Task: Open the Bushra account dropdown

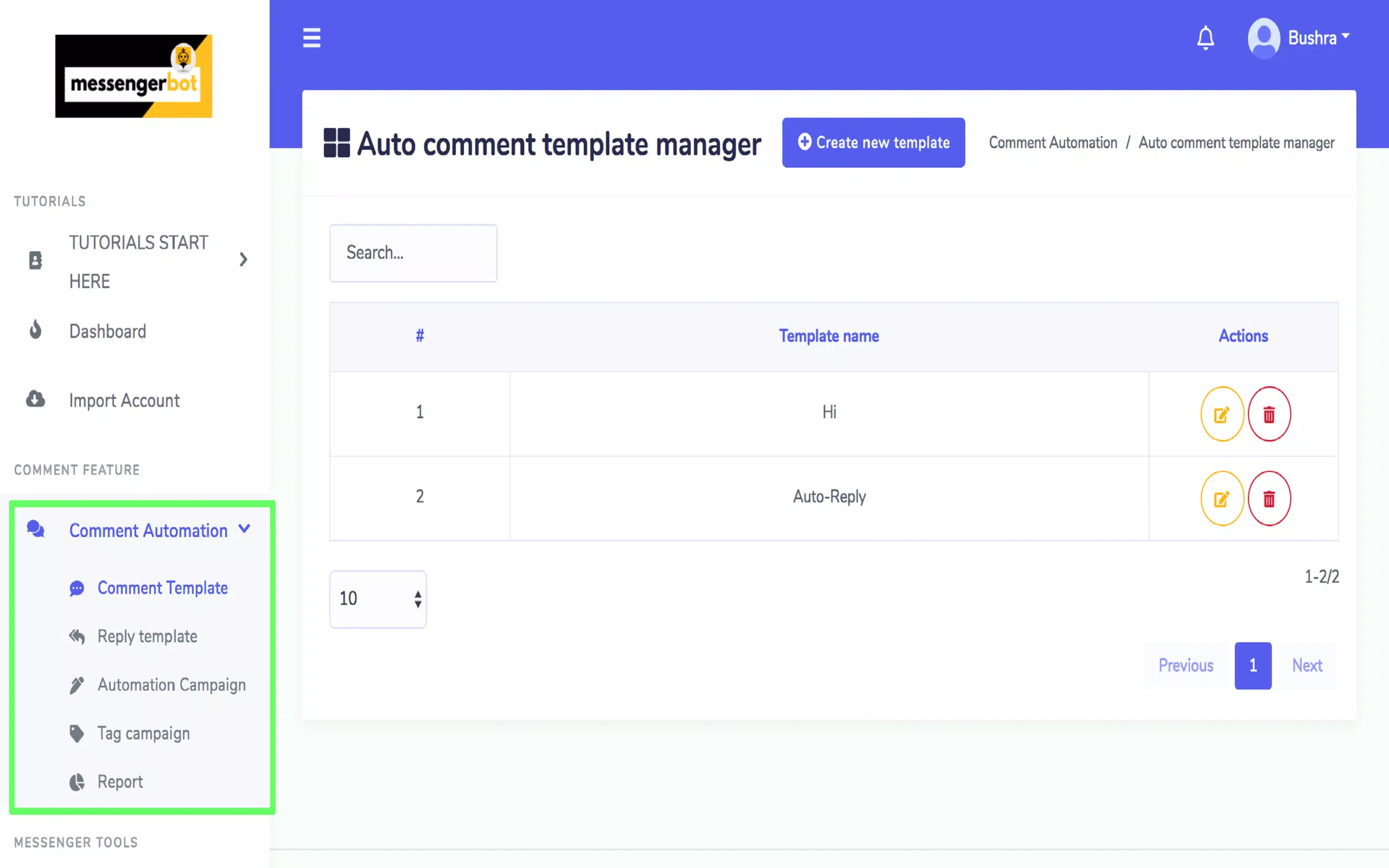Action: (1318, 38)
